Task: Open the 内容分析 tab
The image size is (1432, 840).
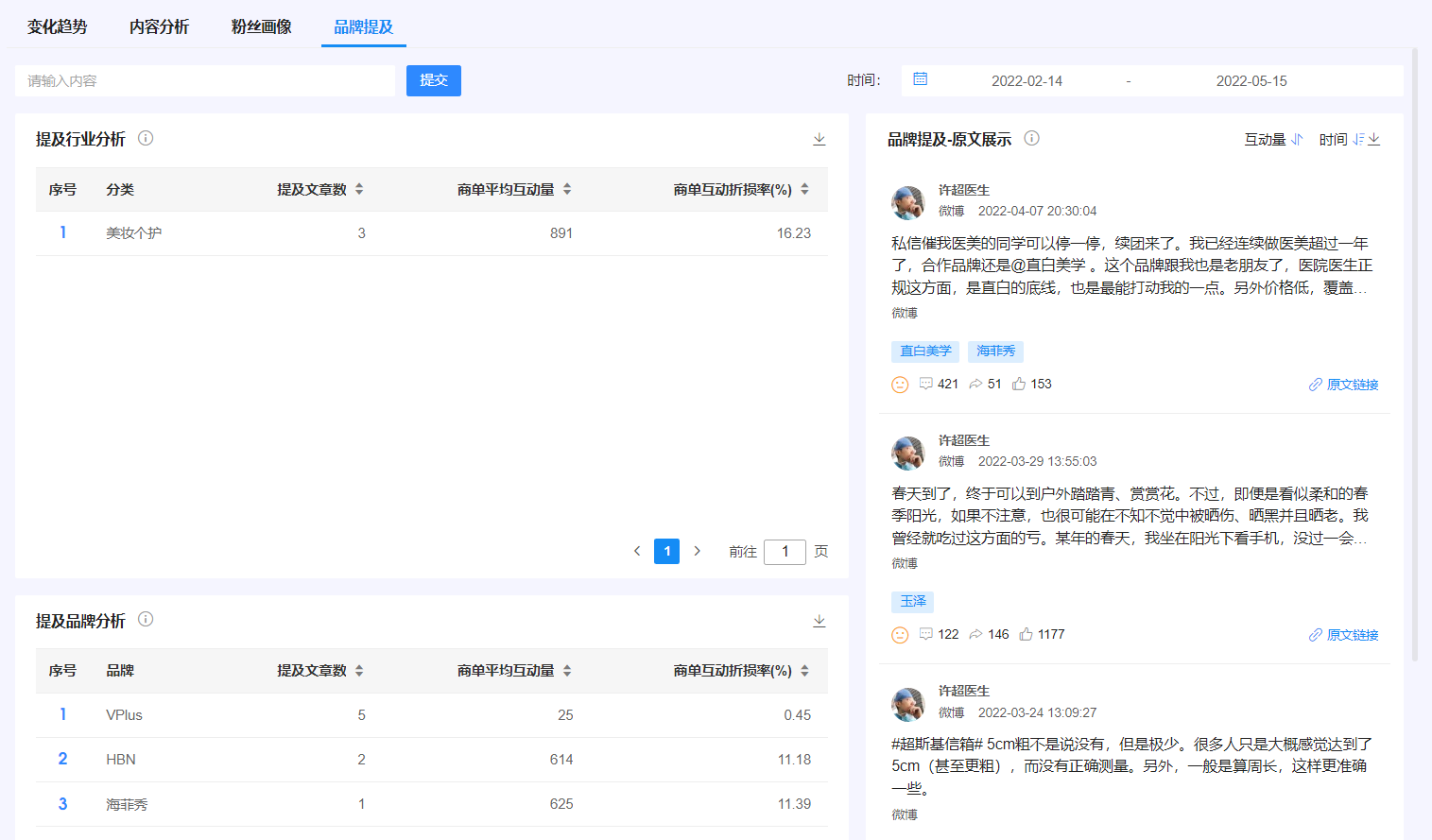Action: click(x=160, y=26)
